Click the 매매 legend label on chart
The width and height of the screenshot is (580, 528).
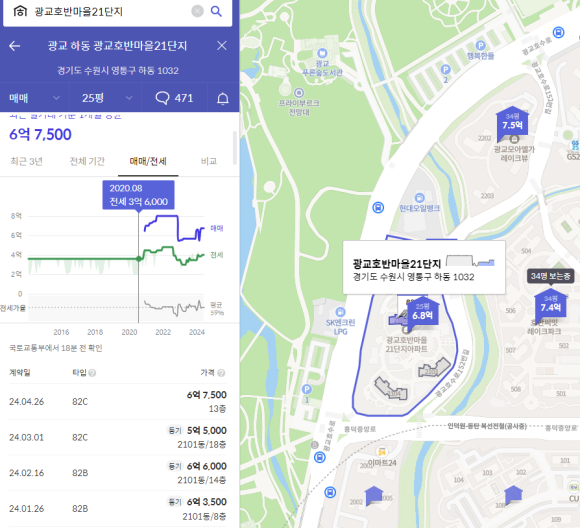[217, 228]
